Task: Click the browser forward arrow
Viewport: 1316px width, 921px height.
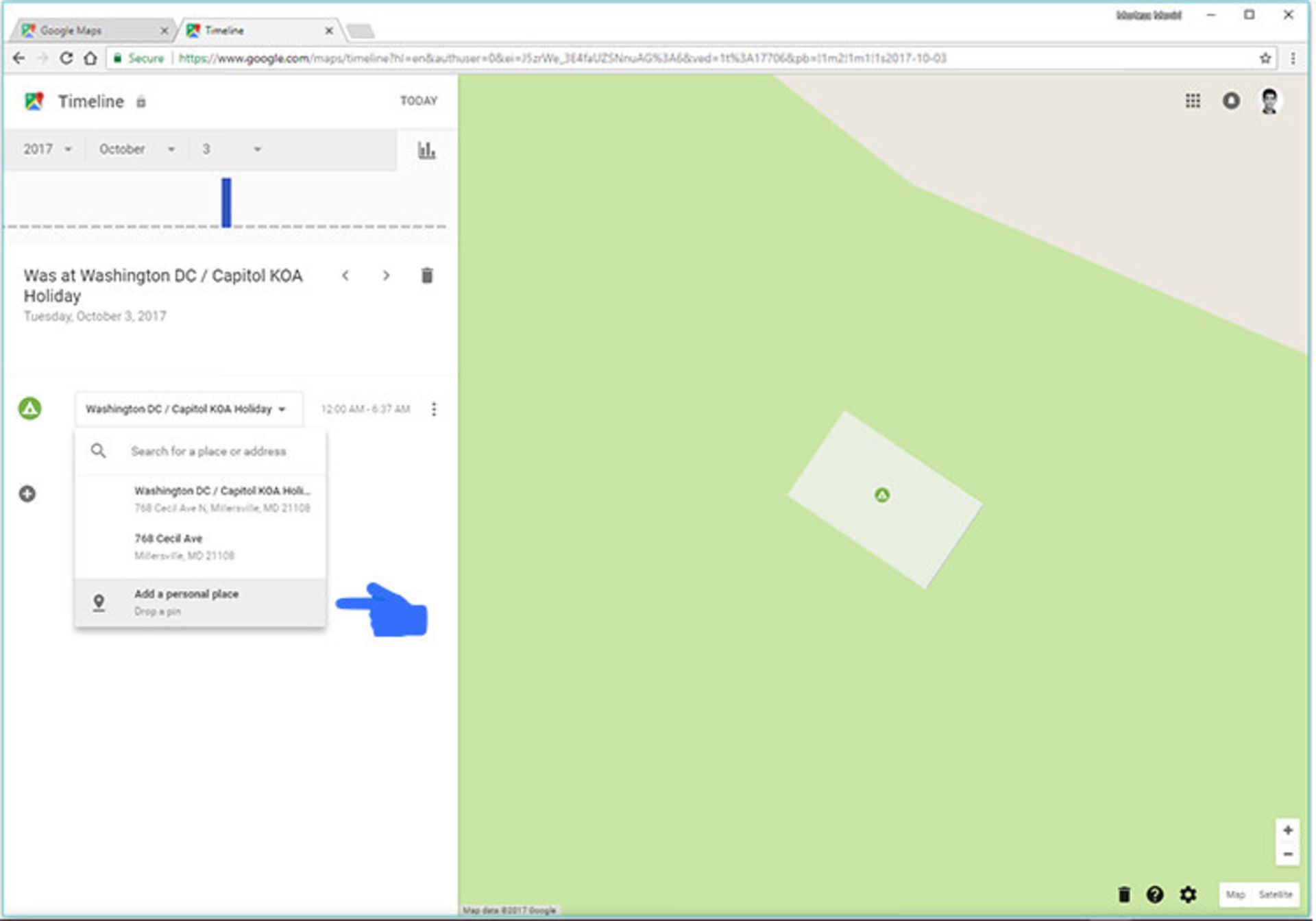Action: 42,58
